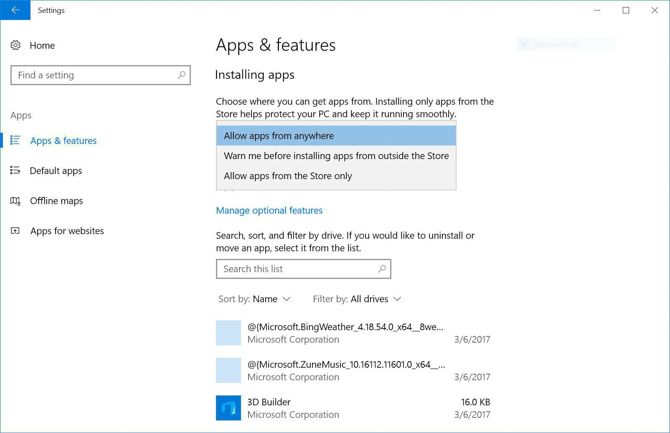Click magnifier icon in Search this list
This screenshot has height=433, width=670.
pyautogui.click(x=381, y=269)
